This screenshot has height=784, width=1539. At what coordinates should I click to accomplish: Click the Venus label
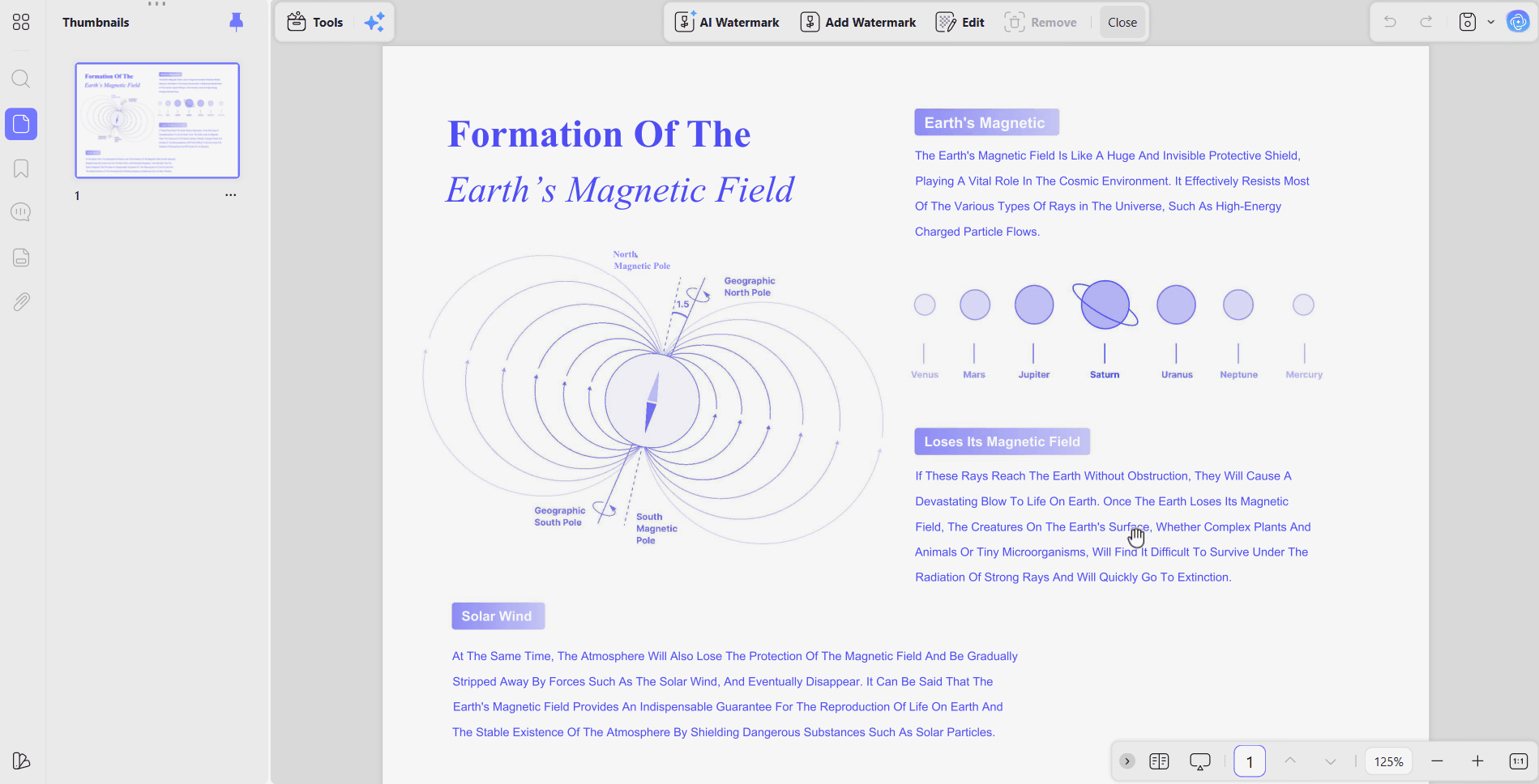click(x=925, y=374)
